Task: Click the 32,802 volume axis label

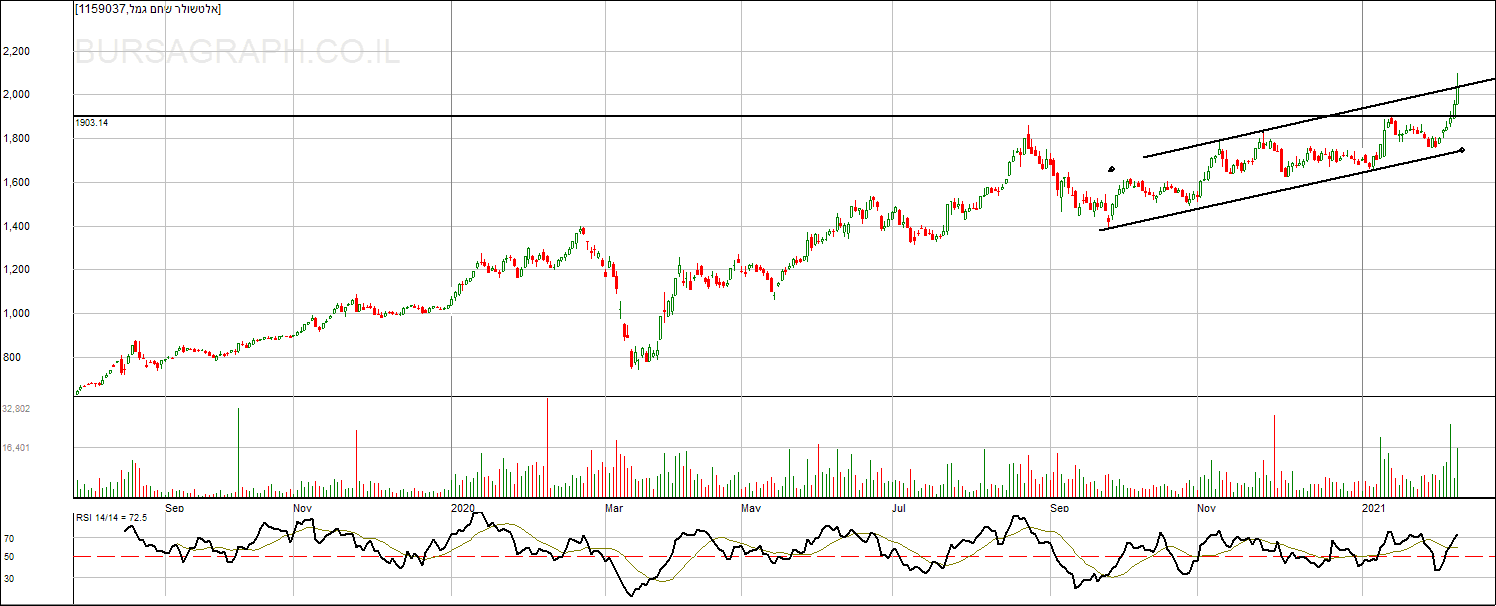Action: click(16, 409)
